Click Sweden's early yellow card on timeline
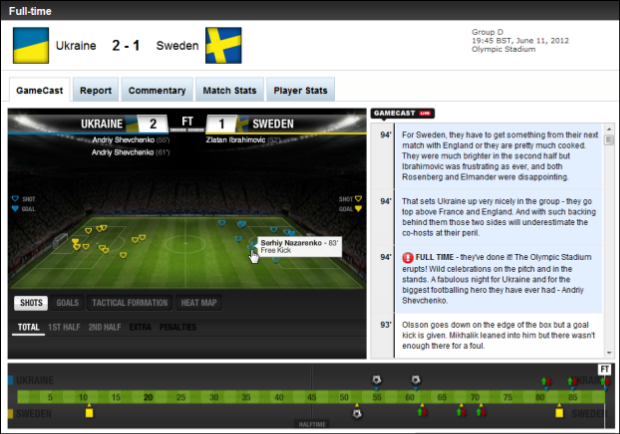 (x=89, y=413)
